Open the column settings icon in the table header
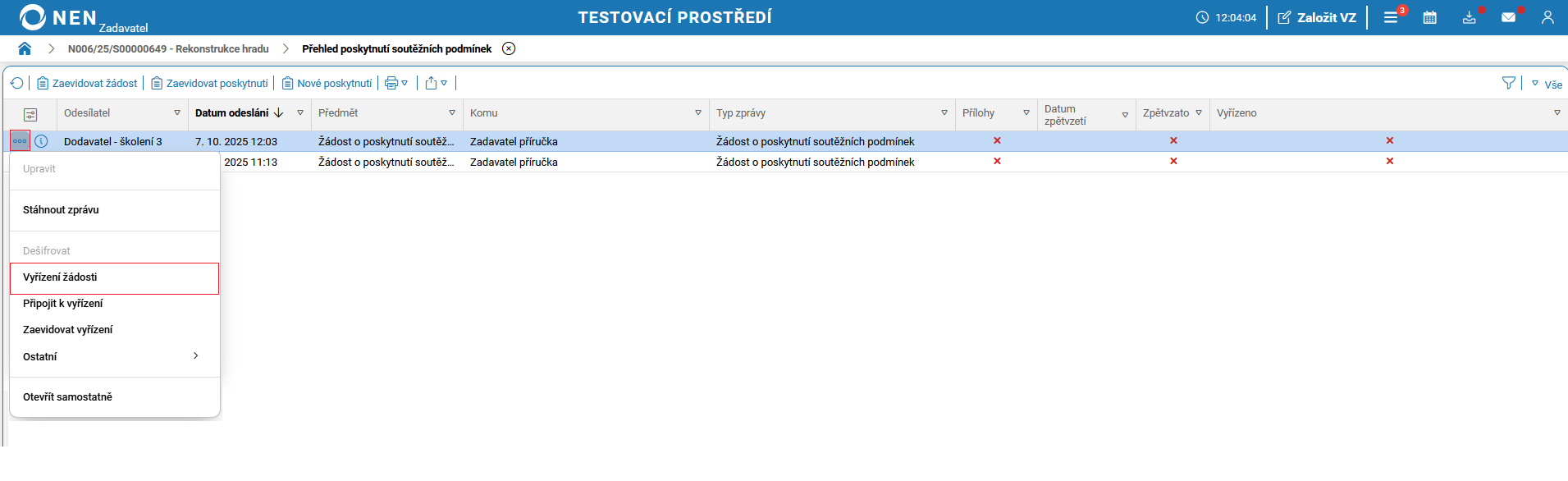Screen dimensions: 1568x481 (30, 114)
